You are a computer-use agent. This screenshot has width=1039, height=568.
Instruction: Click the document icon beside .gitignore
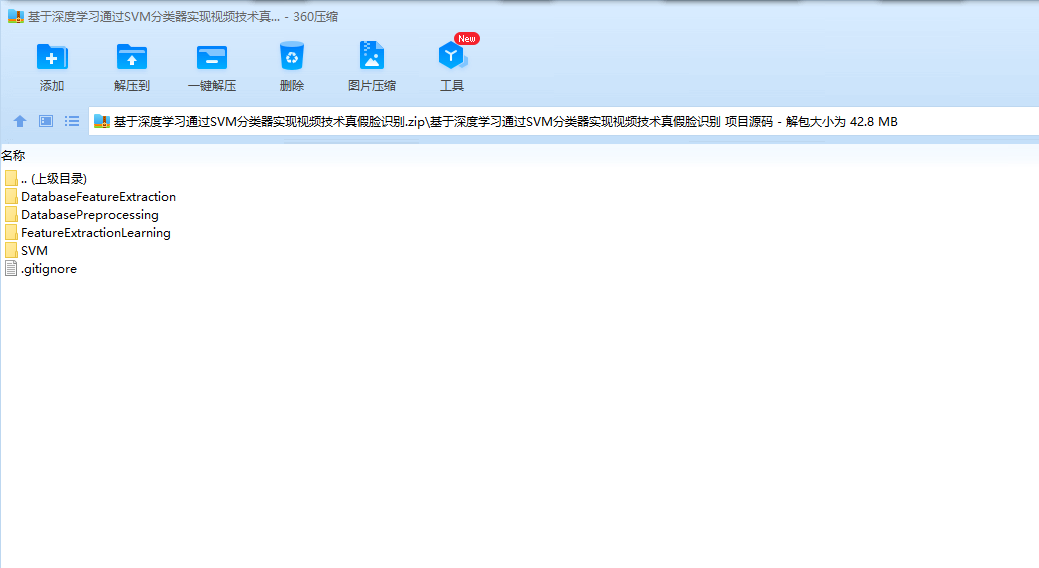coord(11,268)
